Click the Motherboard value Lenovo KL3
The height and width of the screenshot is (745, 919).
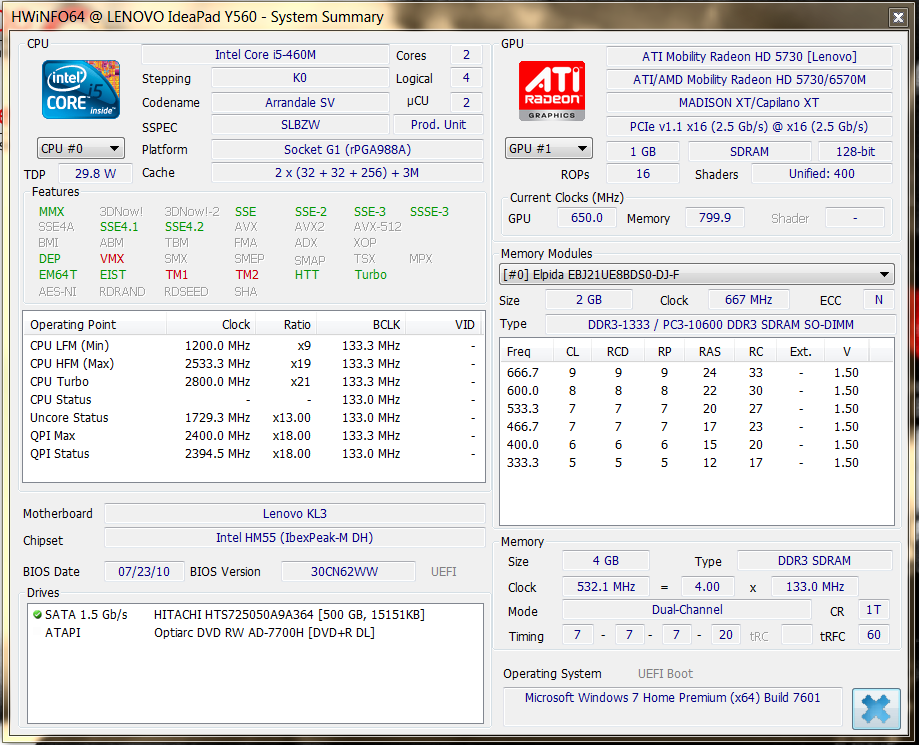(x=295, y=513)
